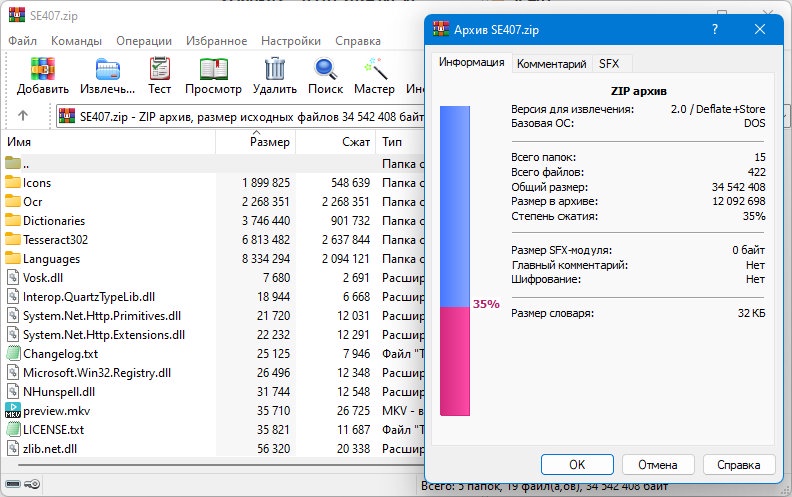Select Interop.QuartzTypeLib.dll file name
The height and width of the screenshot is (497, 792).
point(89,296)
